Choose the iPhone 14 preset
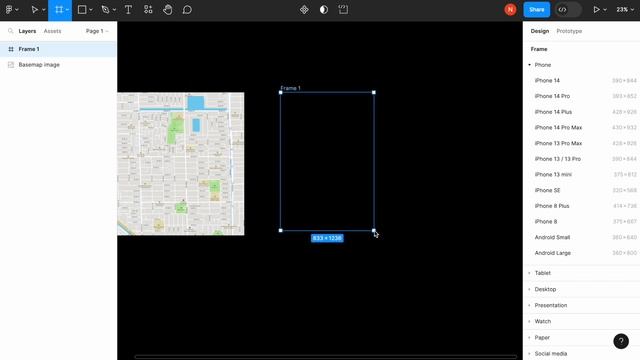Image resolution: width=640 pixels, height=360 pixels. point(583,80)
